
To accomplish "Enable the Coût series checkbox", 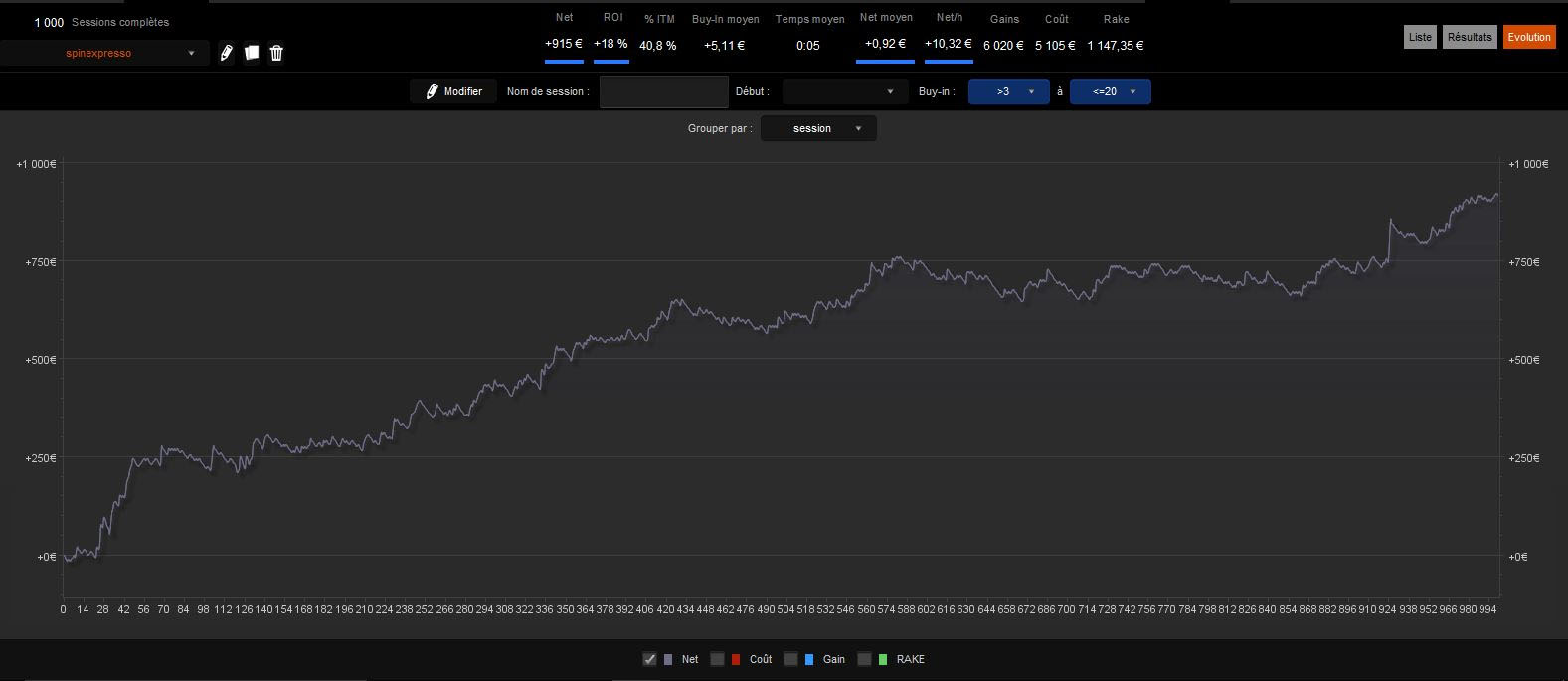I will (x=717, y=659).
